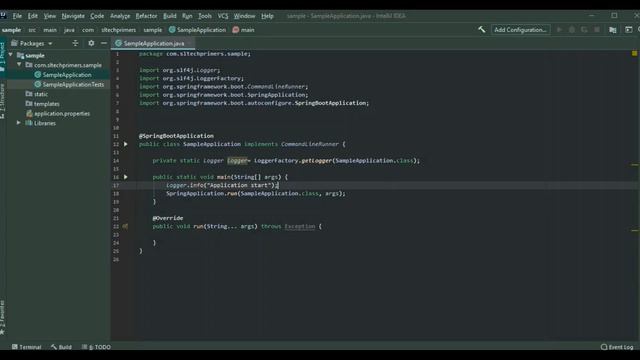640x360 pixels.
Task: Open the Analyze menu
Action: pyautogui.click(x=120, y=16)
